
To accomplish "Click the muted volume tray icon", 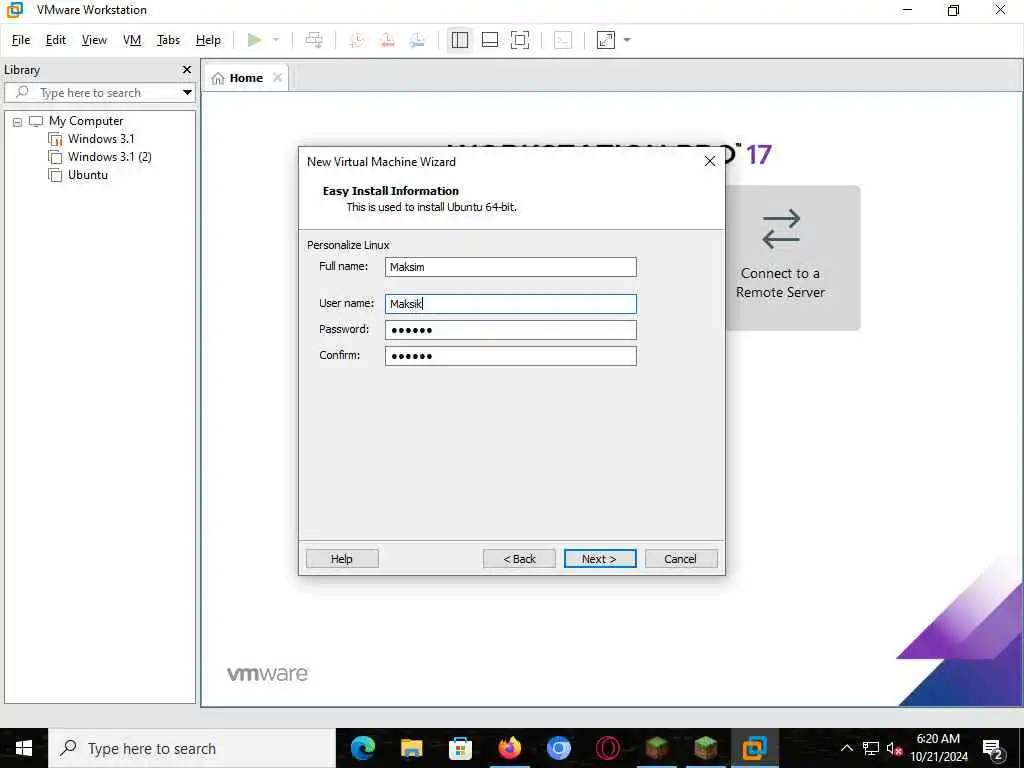I will click(x=894, y=748).
